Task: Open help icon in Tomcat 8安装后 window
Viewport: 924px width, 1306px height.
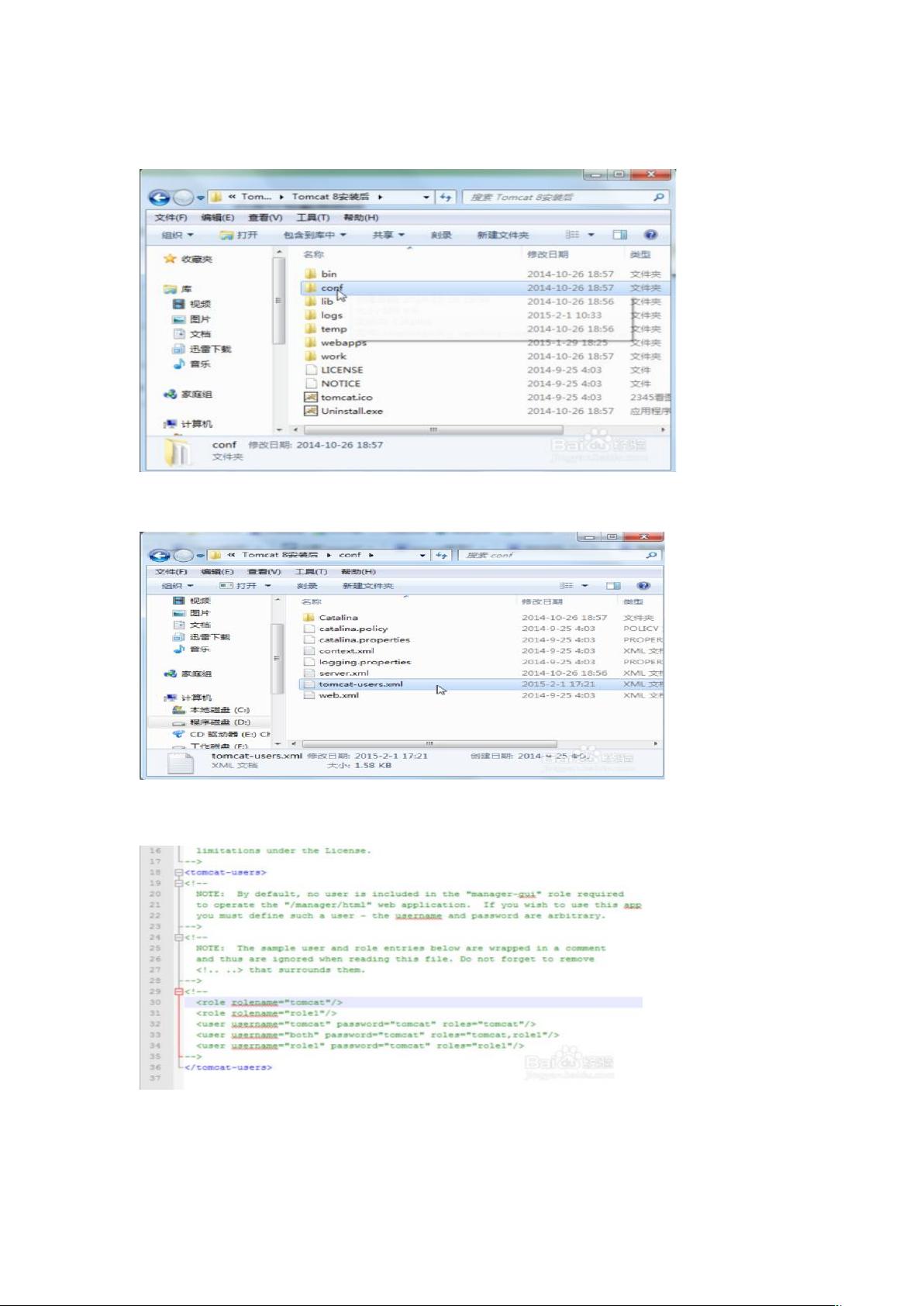Action: click(x=650, y=235)
